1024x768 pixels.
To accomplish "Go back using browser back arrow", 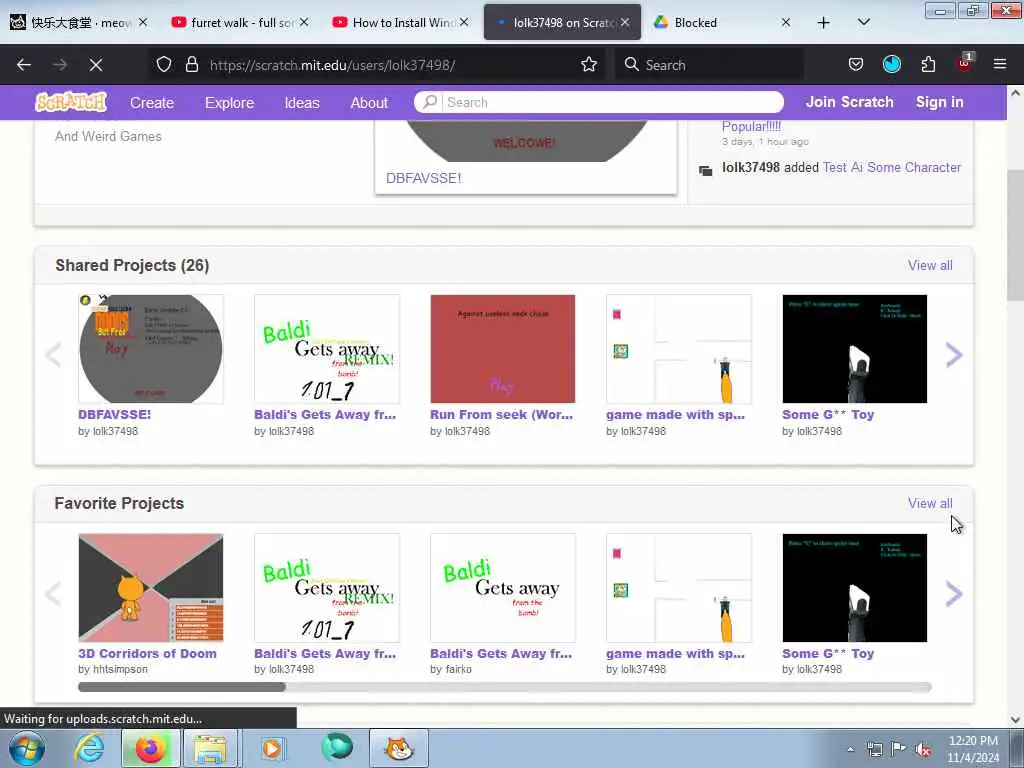I will click(24, 65).
